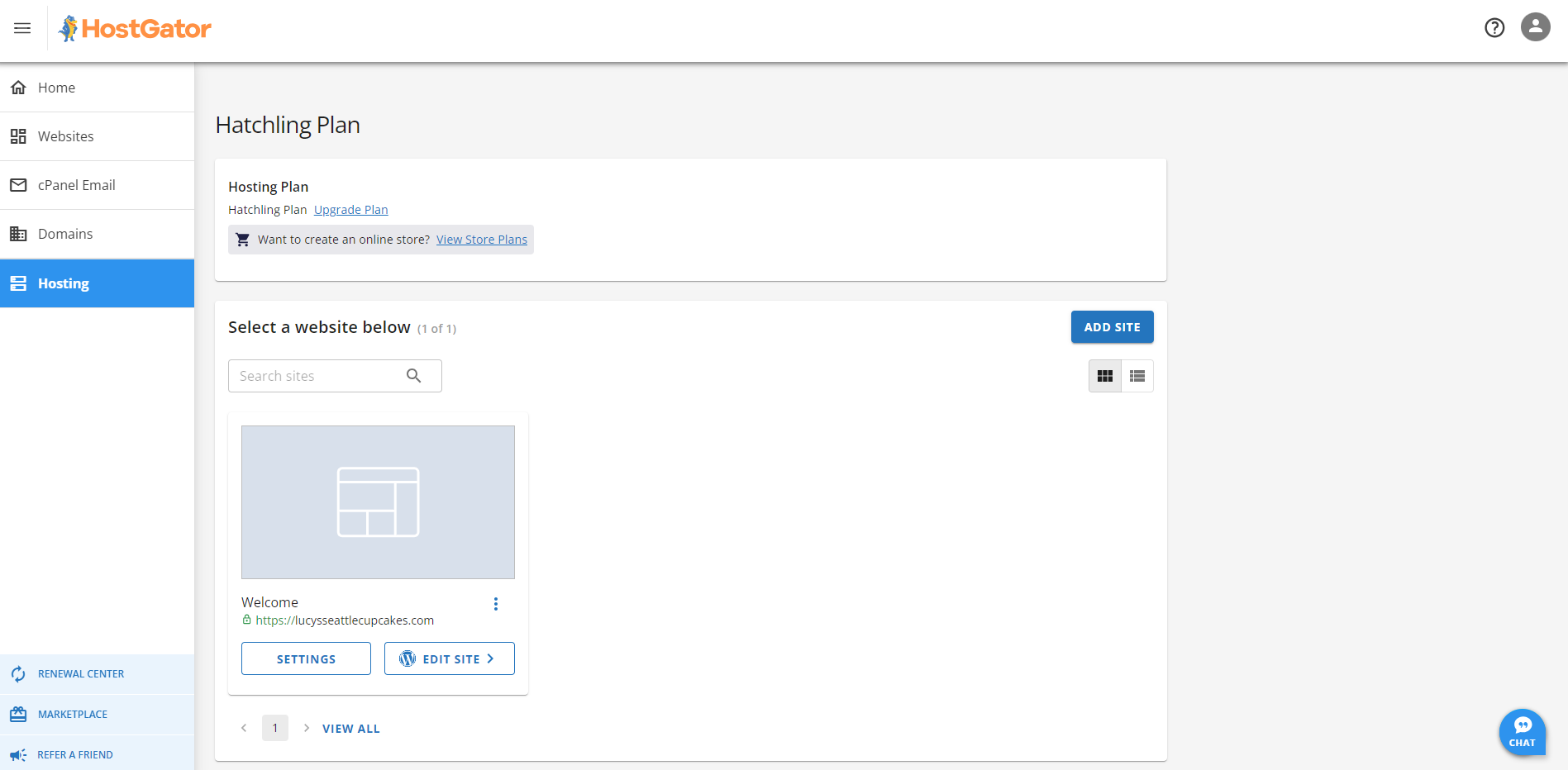Click the next page chevron below site list
The image size is (1568, 770).
pos(306,728)
